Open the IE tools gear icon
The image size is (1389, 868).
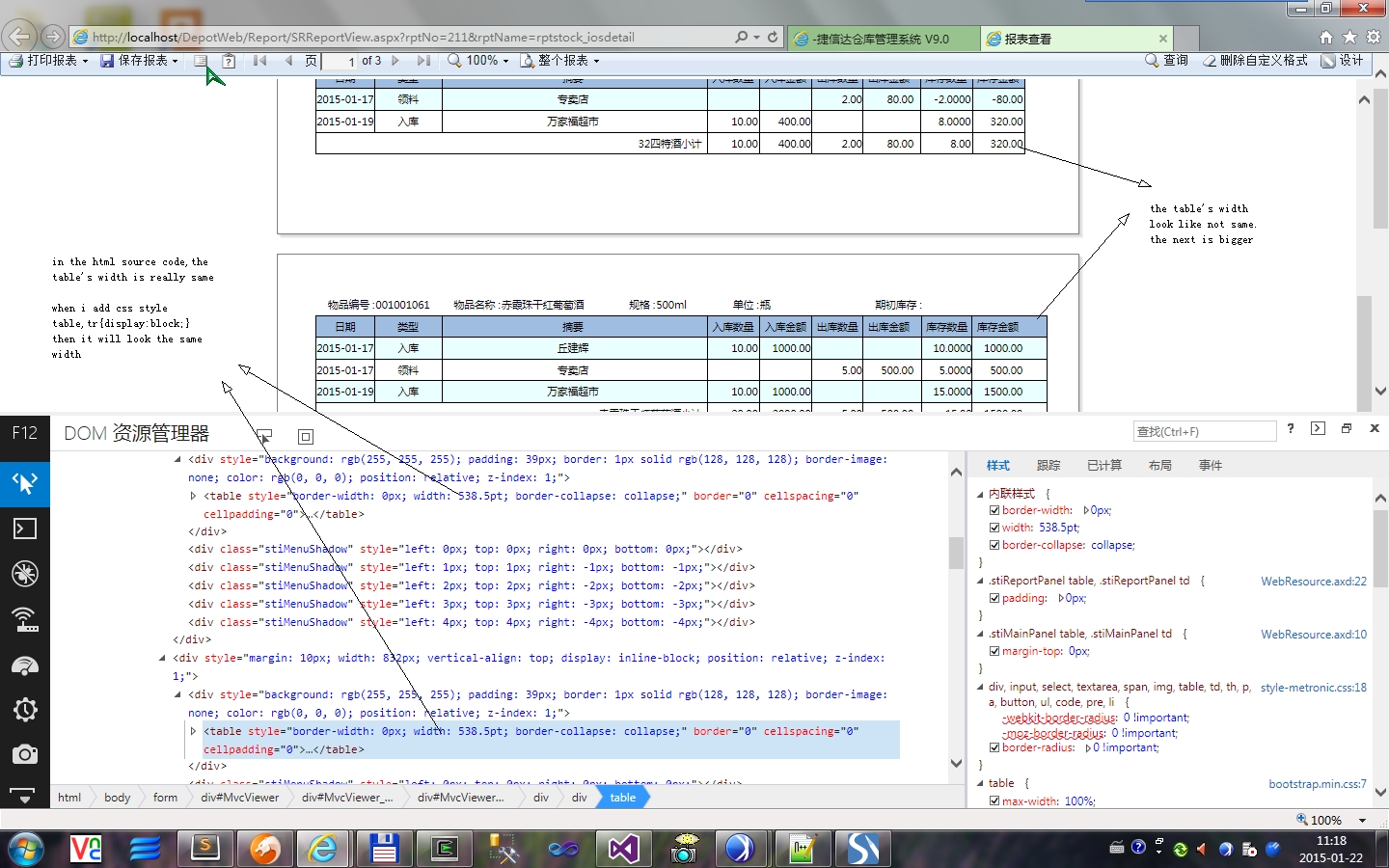(1374, 37)
